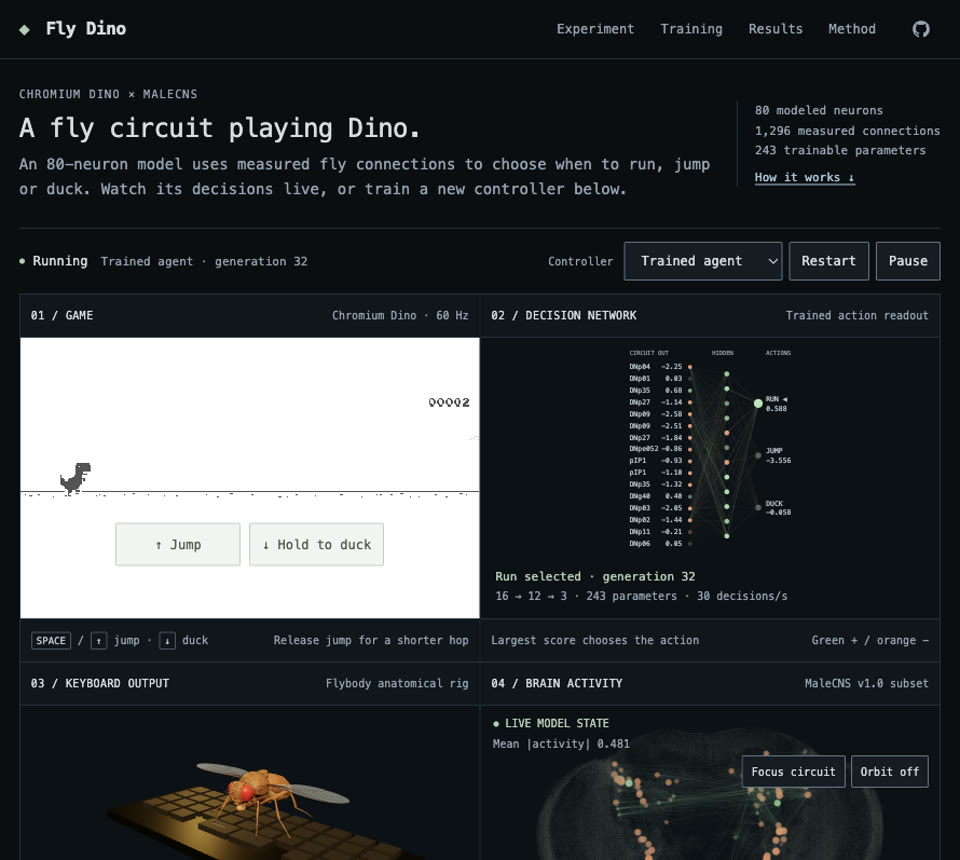Click the Fly Dino site title
960x860 pixels.
pyautogui.click(x=86, y=29)
